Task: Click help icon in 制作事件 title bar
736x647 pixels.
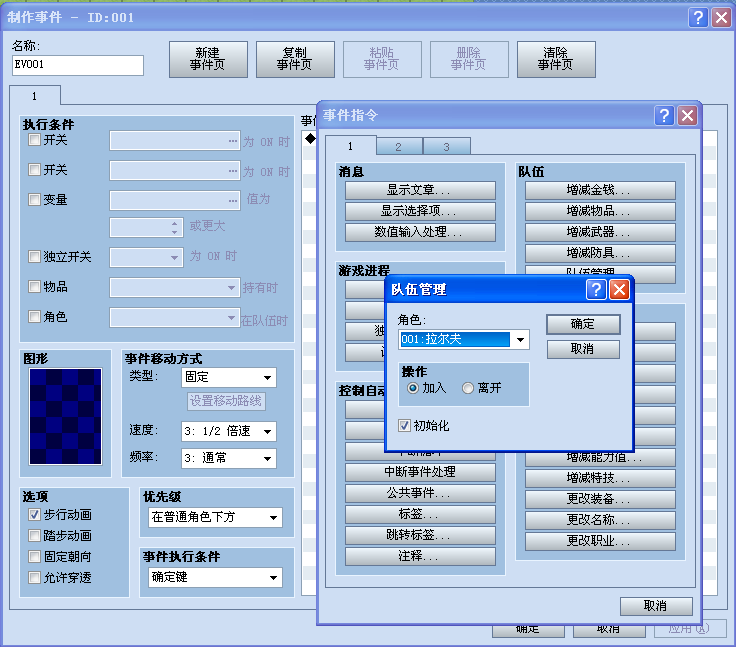Action: 698,18
